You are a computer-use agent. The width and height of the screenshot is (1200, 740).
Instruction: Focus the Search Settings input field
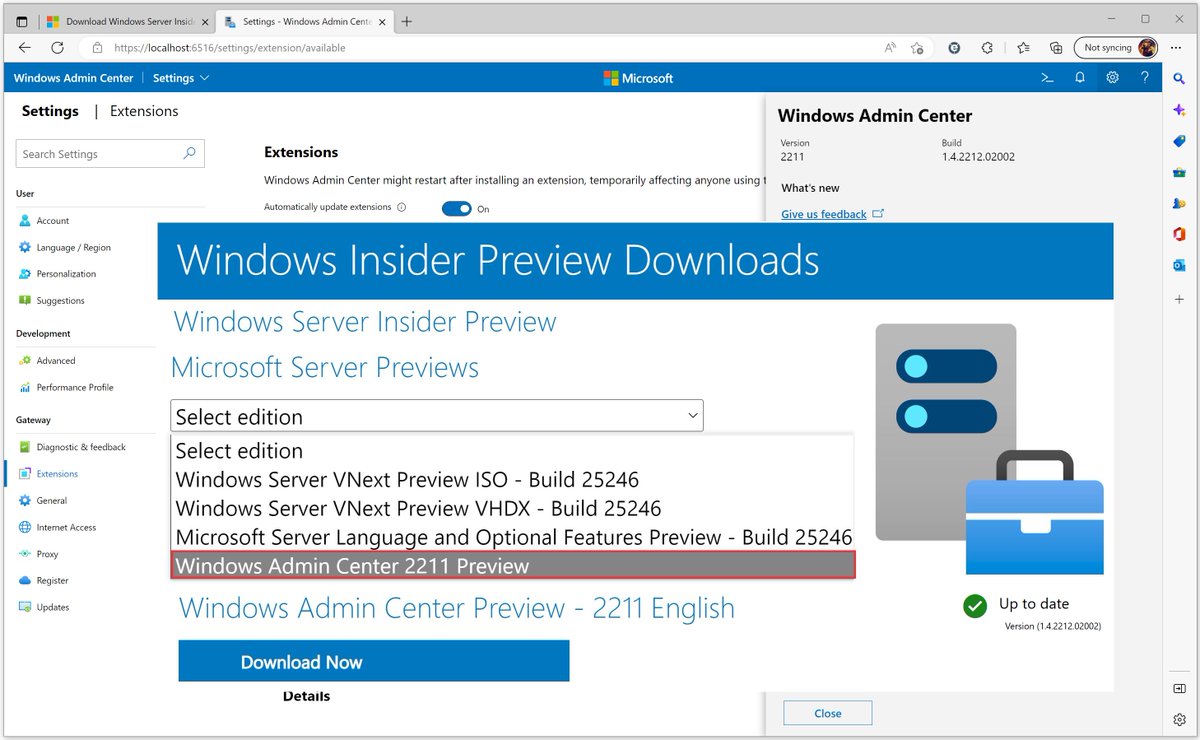100,153
